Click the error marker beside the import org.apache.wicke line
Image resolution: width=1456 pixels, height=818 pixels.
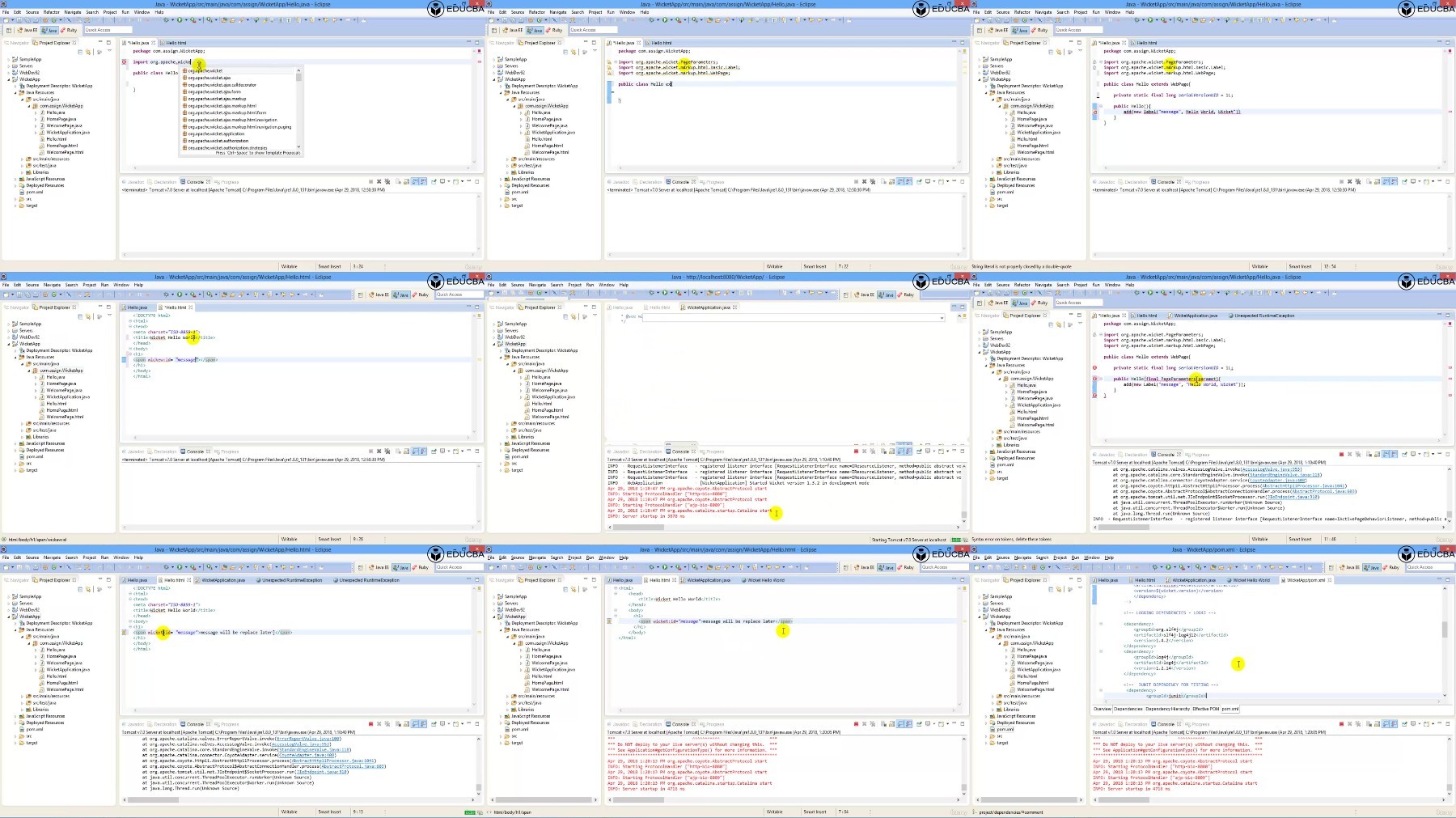tap(125, 61)
